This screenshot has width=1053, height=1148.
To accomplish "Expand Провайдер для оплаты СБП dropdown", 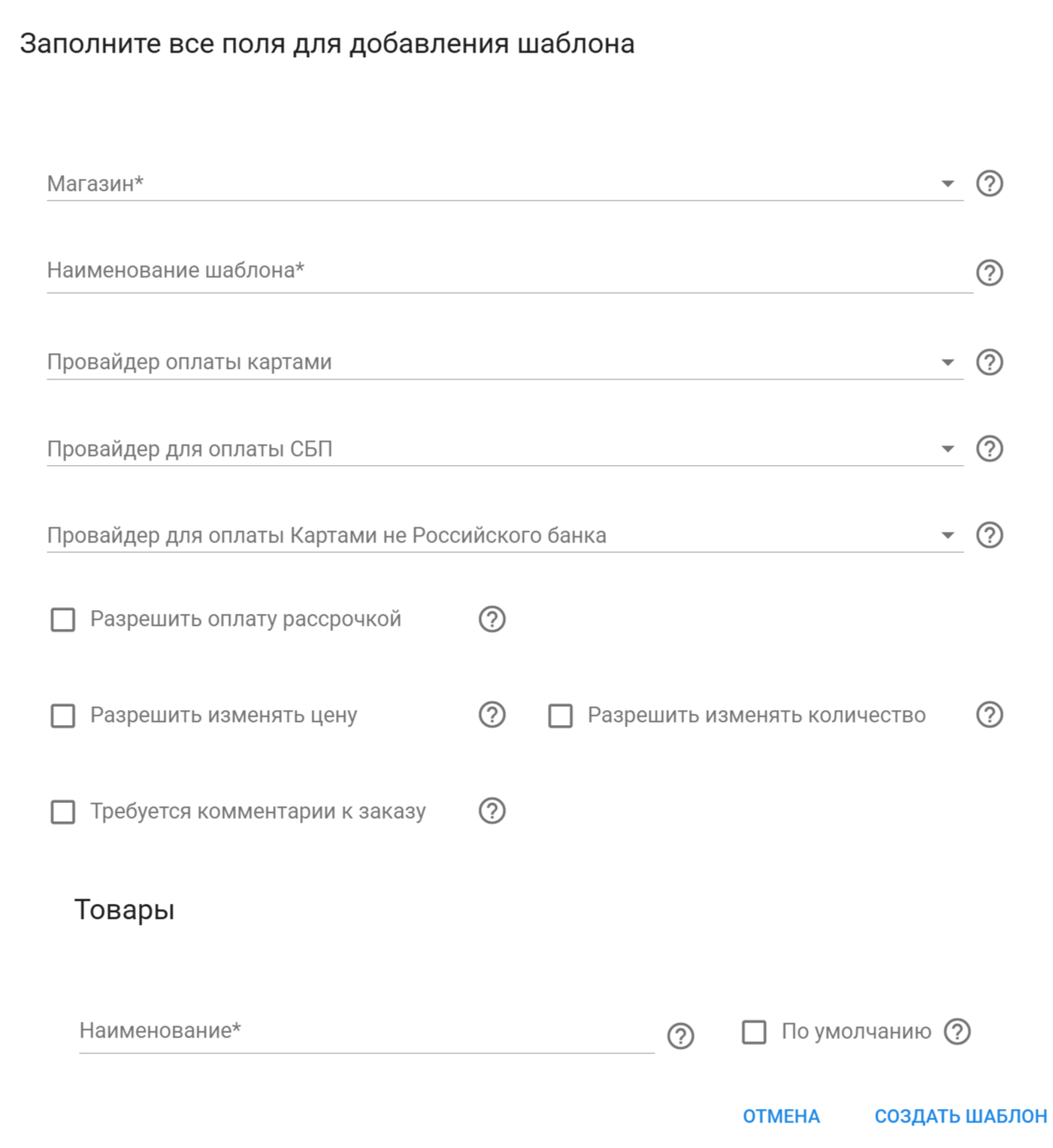I will (504, 449).
